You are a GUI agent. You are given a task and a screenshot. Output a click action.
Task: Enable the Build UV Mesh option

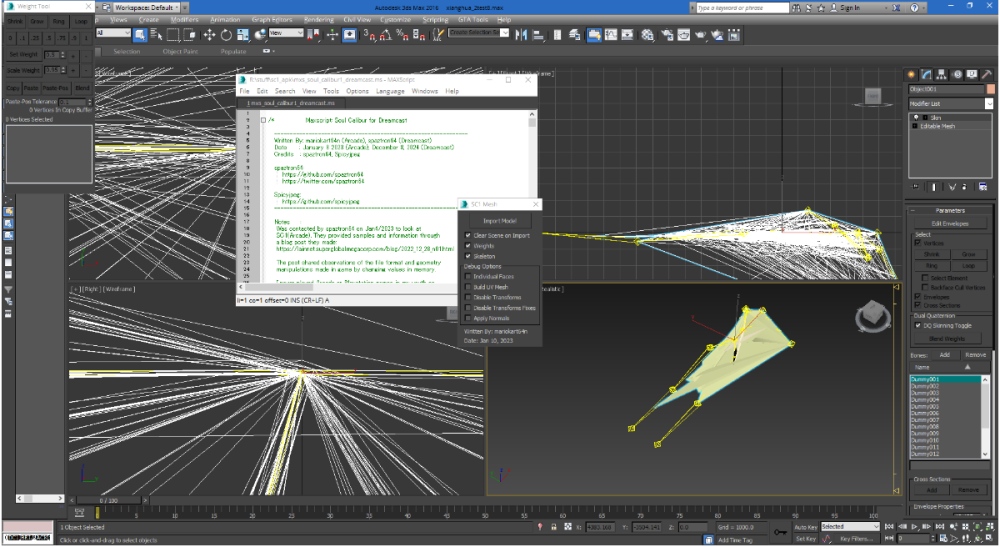coord(468,286)
